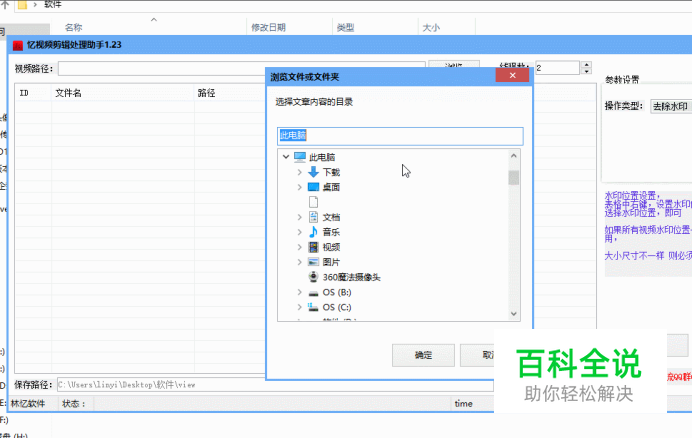Viewport: 692px width, 438px height.
Task: Select the 视频 film icon
Action: (313, 247)
